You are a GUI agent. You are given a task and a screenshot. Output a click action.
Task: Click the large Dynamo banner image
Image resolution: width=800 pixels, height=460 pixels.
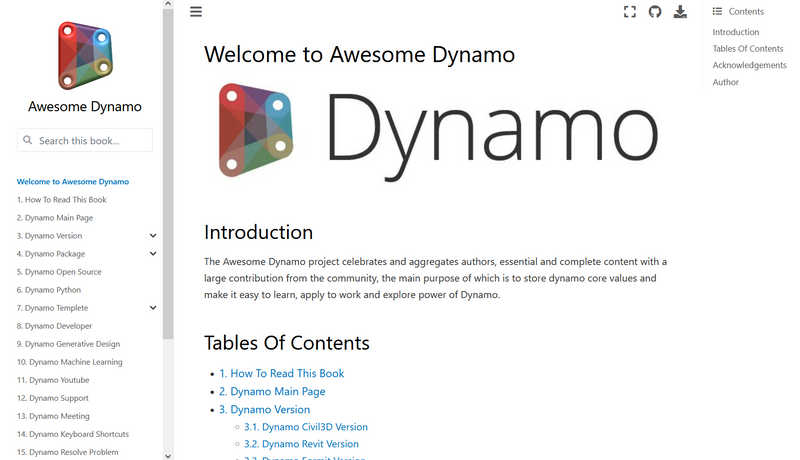click(x=439, y=132)
